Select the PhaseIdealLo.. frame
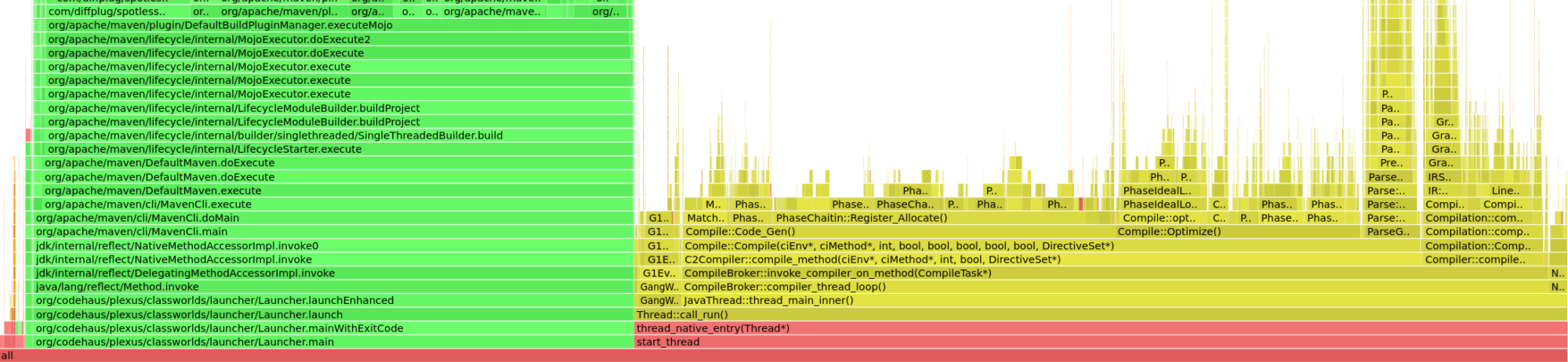This screenshot has width=1568, height=362. click(1163, 204)
